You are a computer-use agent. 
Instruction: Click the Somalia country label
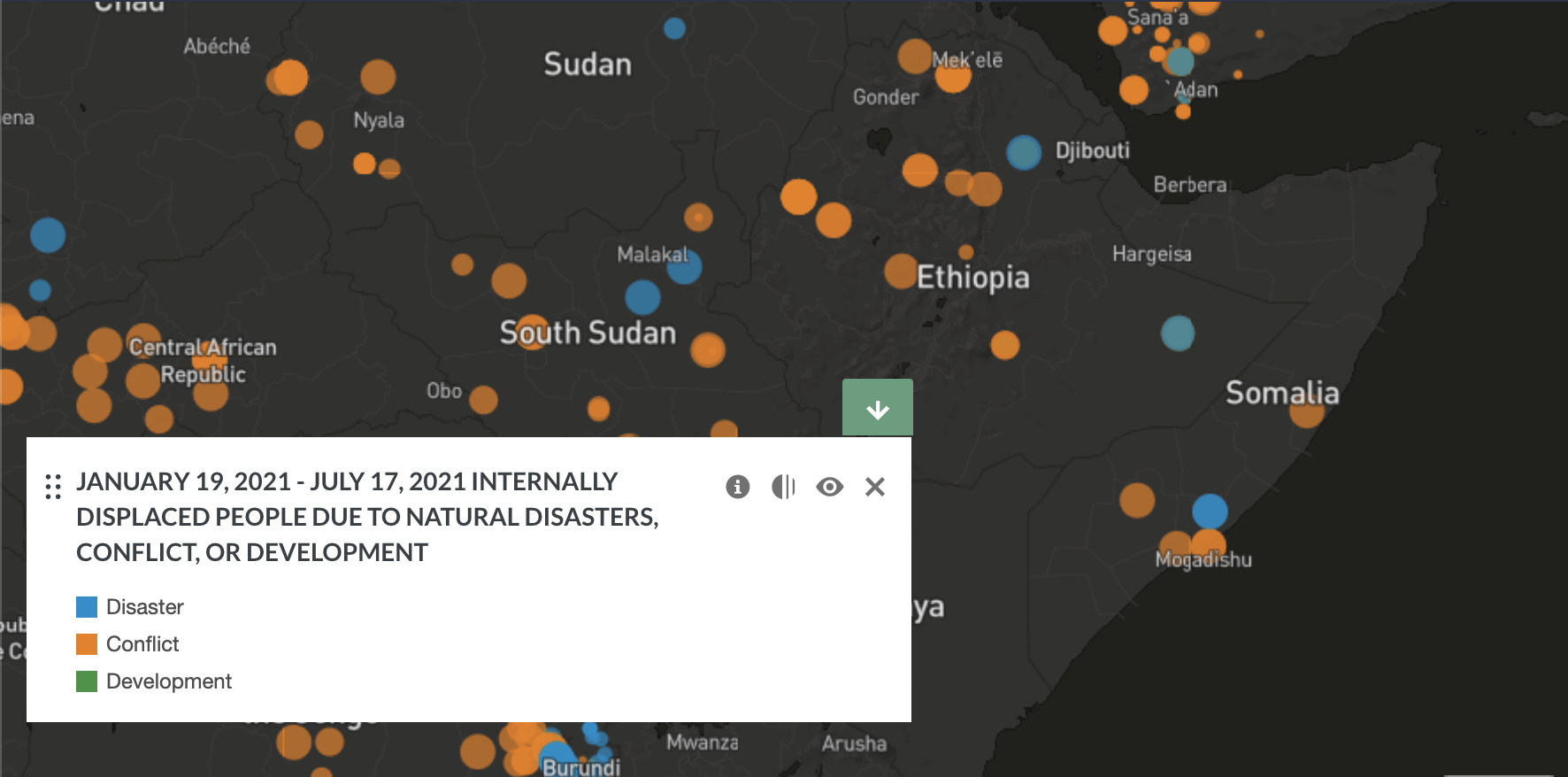[1281, 393]
